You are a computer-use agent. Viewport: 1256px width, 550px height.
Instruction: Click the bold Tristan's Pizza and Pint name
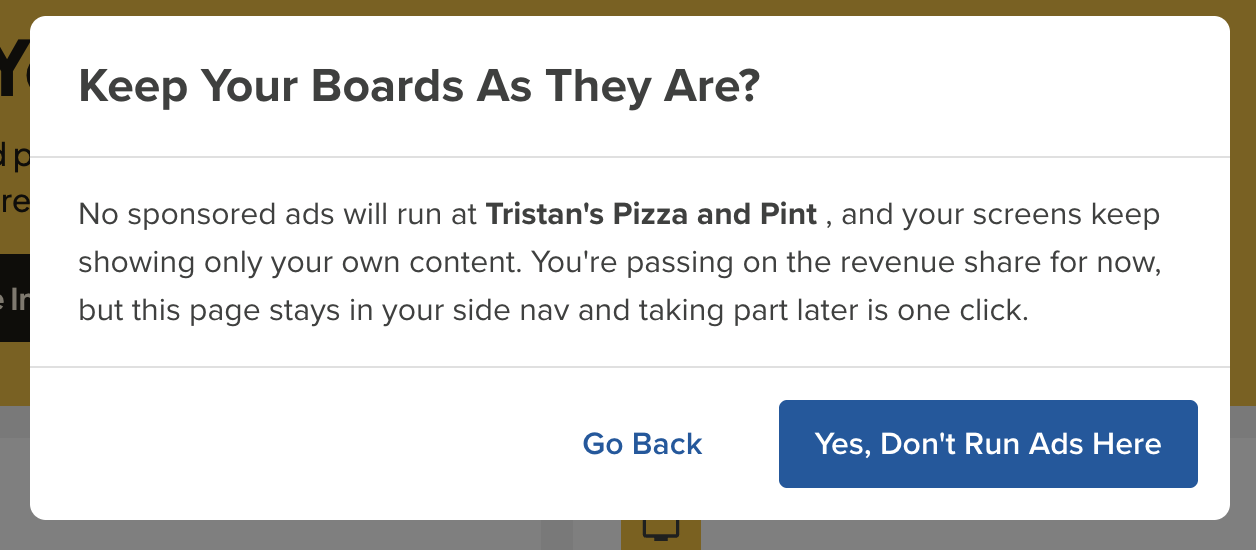[x=651, y=214]
